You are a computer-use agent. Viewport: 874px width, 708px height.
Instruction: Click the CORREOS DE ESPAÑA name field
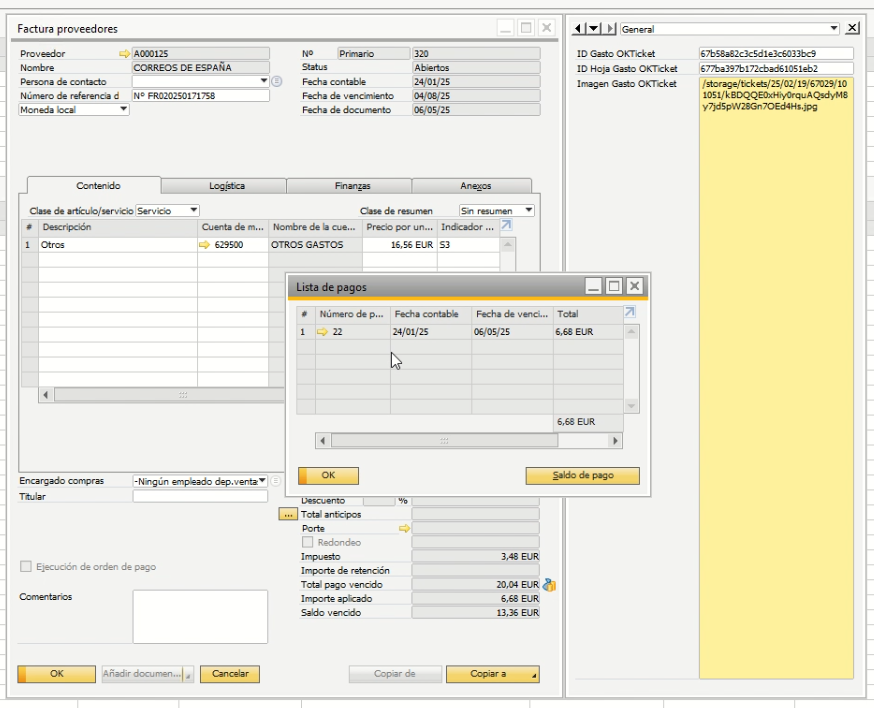pyautogui.click(x=201, y=67)
